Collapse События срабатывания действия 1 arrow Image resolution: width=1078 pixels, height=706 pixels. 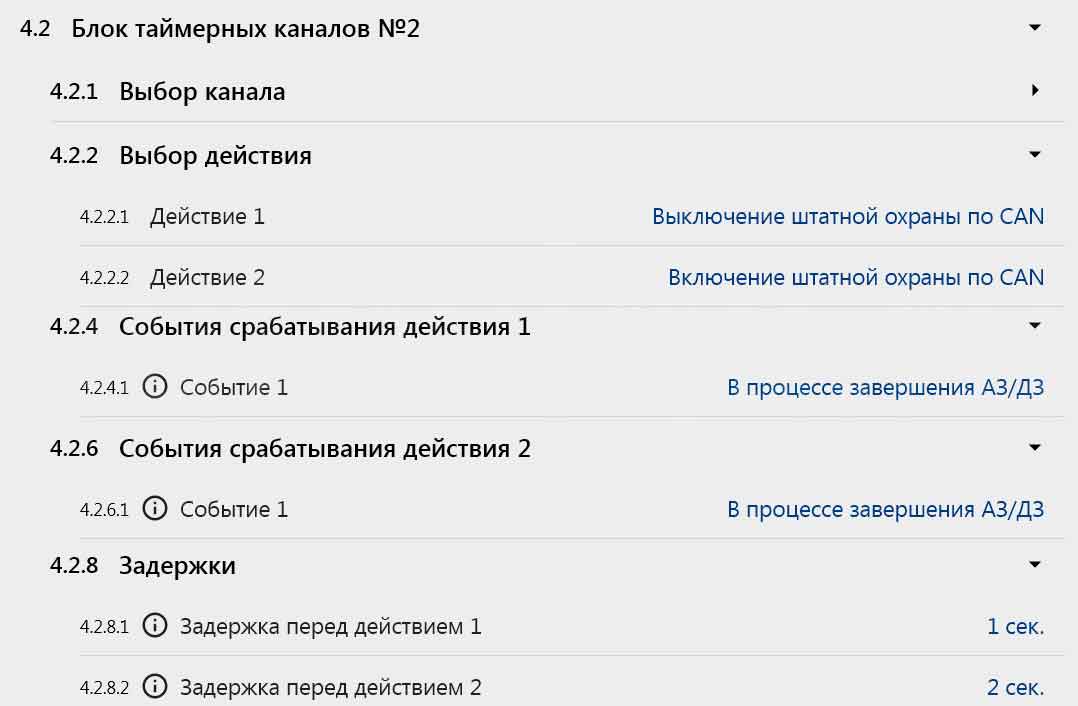1035,326
